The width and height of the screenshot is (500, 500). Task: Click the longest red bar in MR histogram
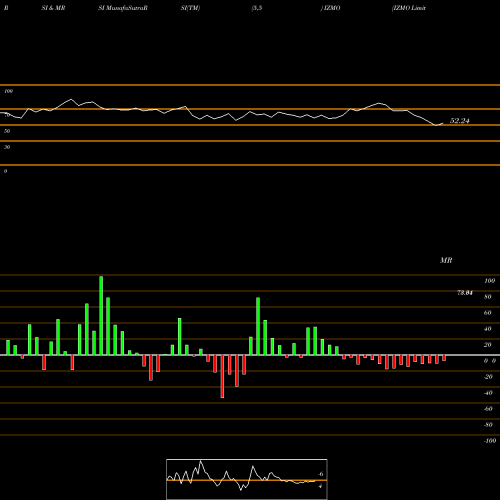coord(222,376)
